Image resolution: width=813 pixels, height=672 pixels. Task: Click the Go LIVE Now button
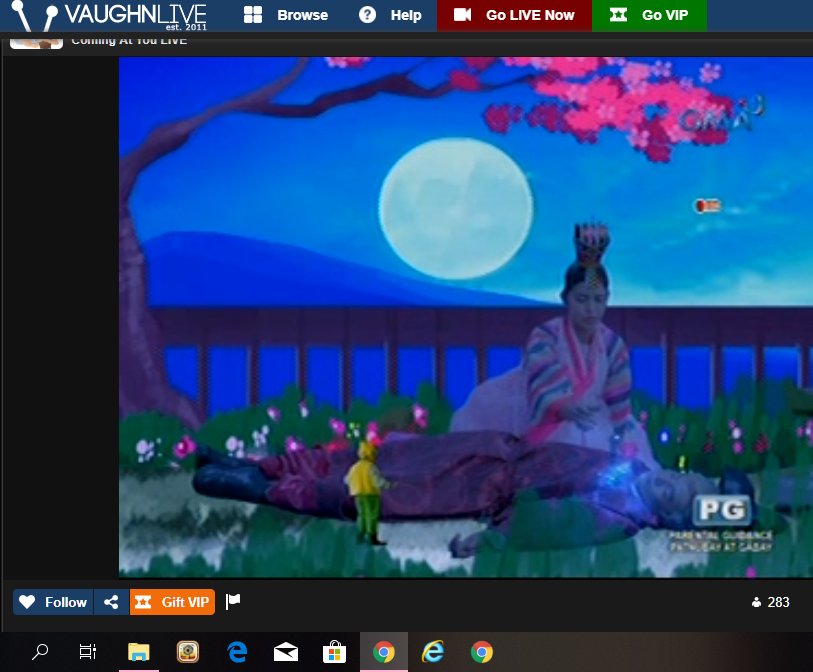tap(514, 15)
